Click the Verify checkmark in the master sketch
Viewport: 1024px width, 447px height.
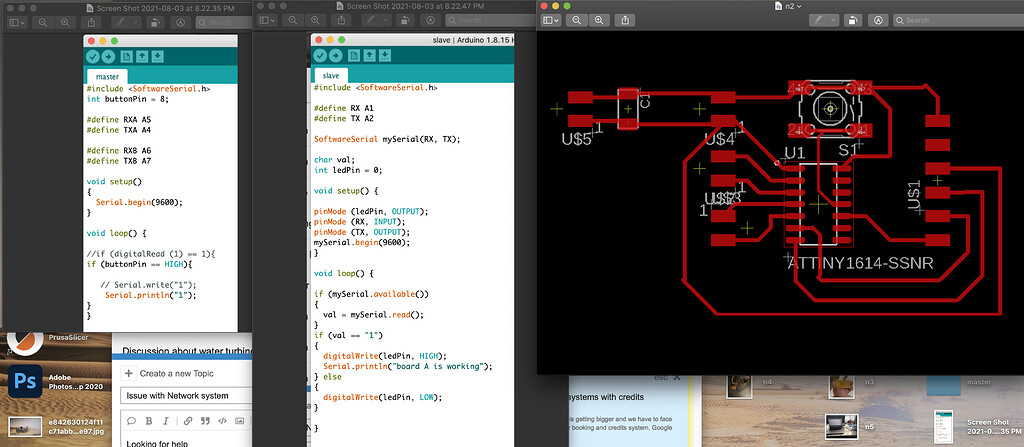(92, 56)
